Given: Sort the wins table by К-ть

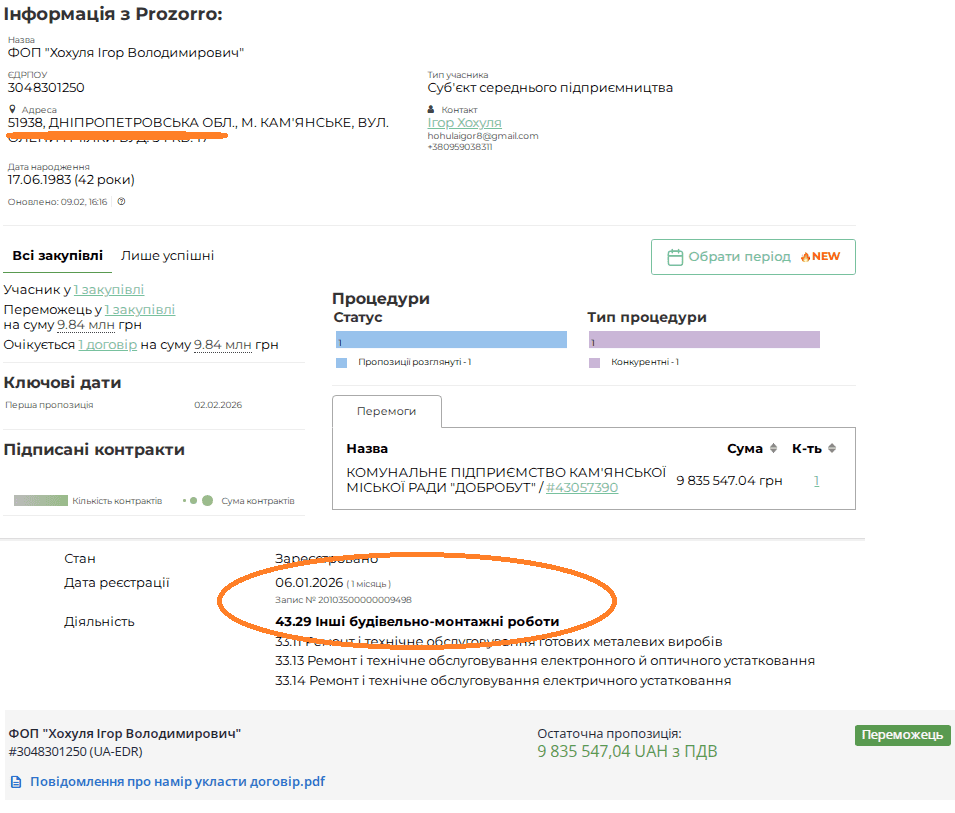Looking at the screenshot, I should 832,449.
